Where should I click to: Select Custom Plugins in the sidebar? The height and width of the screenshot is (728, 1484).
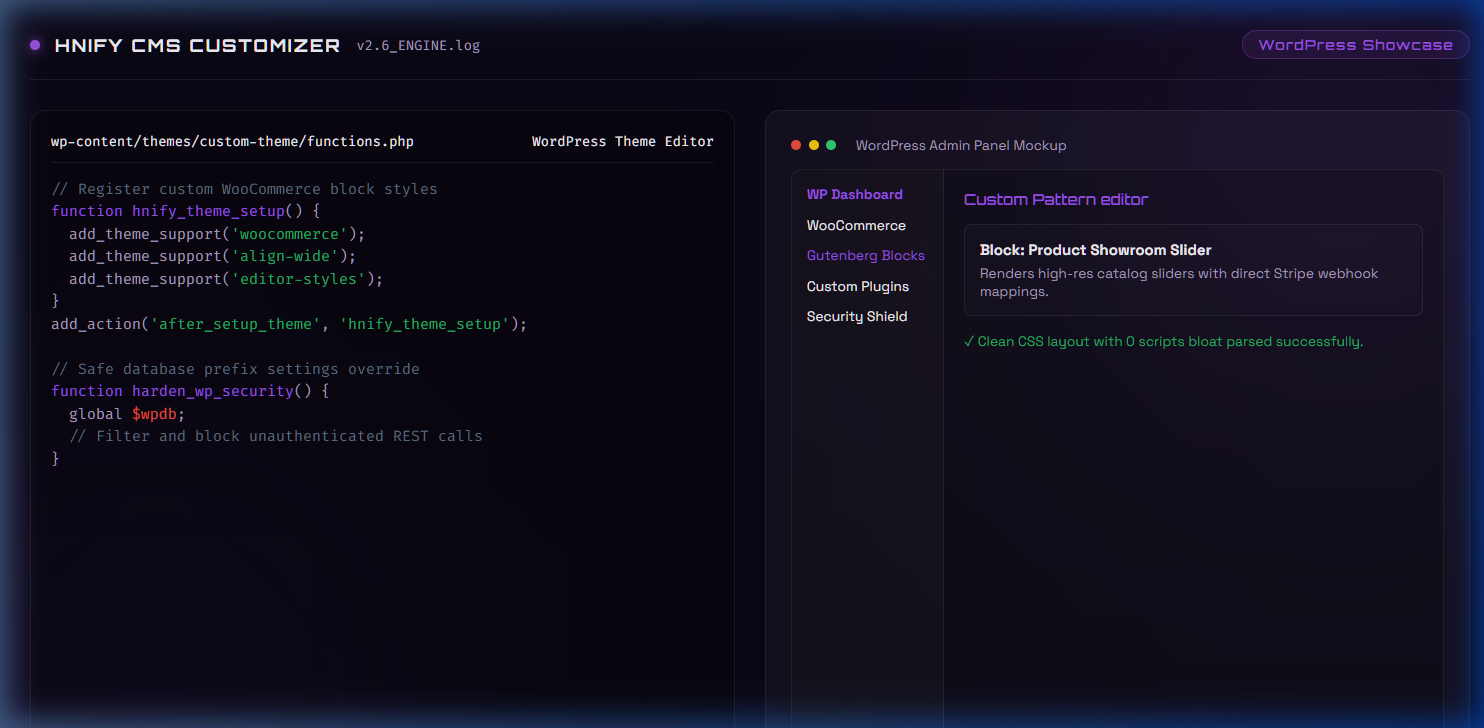(x=858, y=287)
